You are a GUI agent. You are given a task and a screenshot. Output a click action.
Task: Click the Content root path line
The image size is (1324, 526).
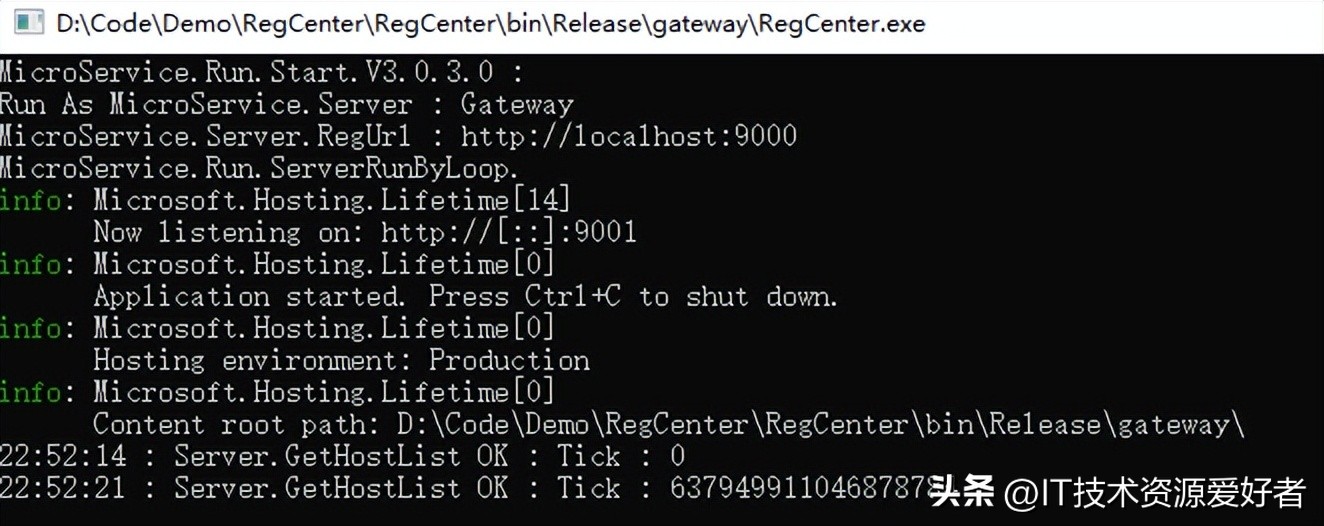click(x=668, y=424)
